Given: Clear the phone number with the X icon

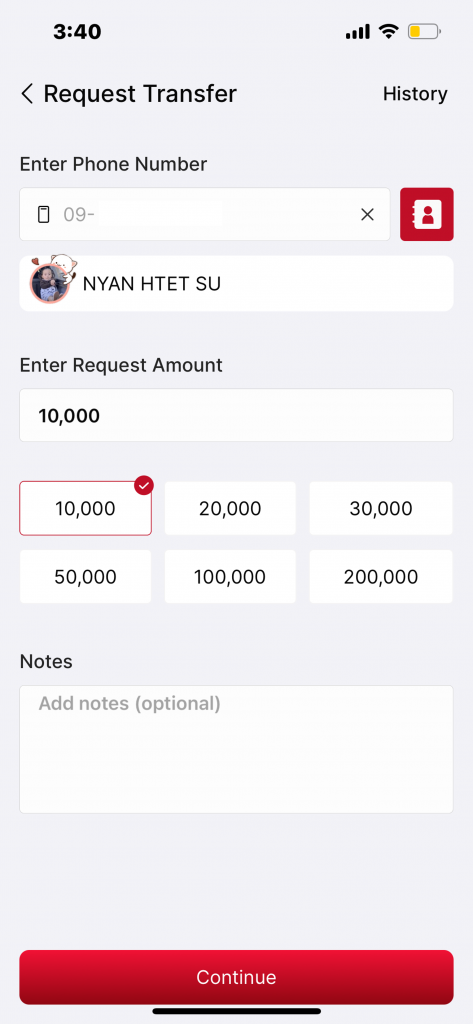Looking at the screenshot, I should [367, 214].
